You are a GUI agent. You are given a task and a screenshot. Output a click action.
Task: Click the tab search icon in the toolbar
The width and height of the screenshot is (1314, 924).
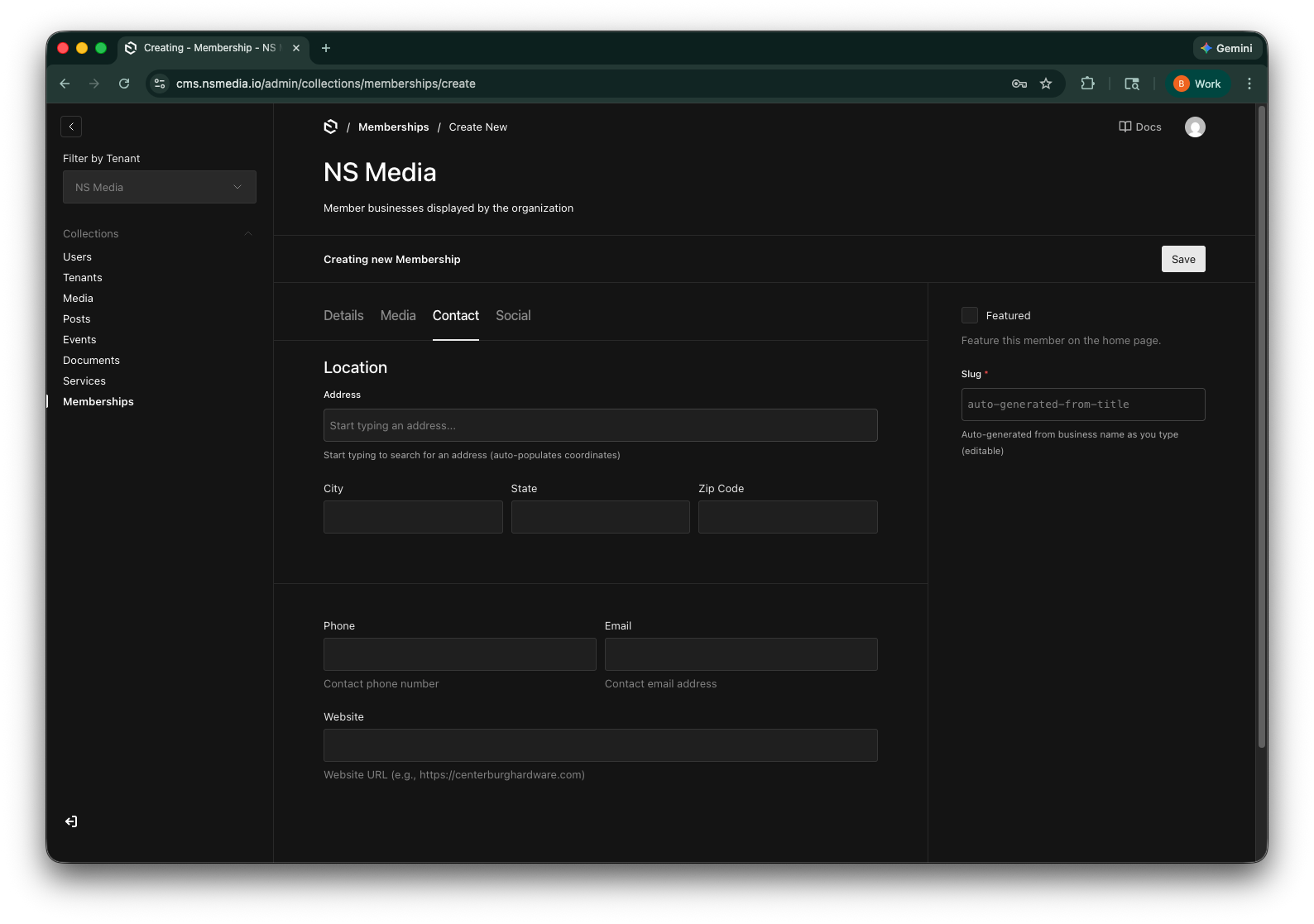[x=1132, y=84]
